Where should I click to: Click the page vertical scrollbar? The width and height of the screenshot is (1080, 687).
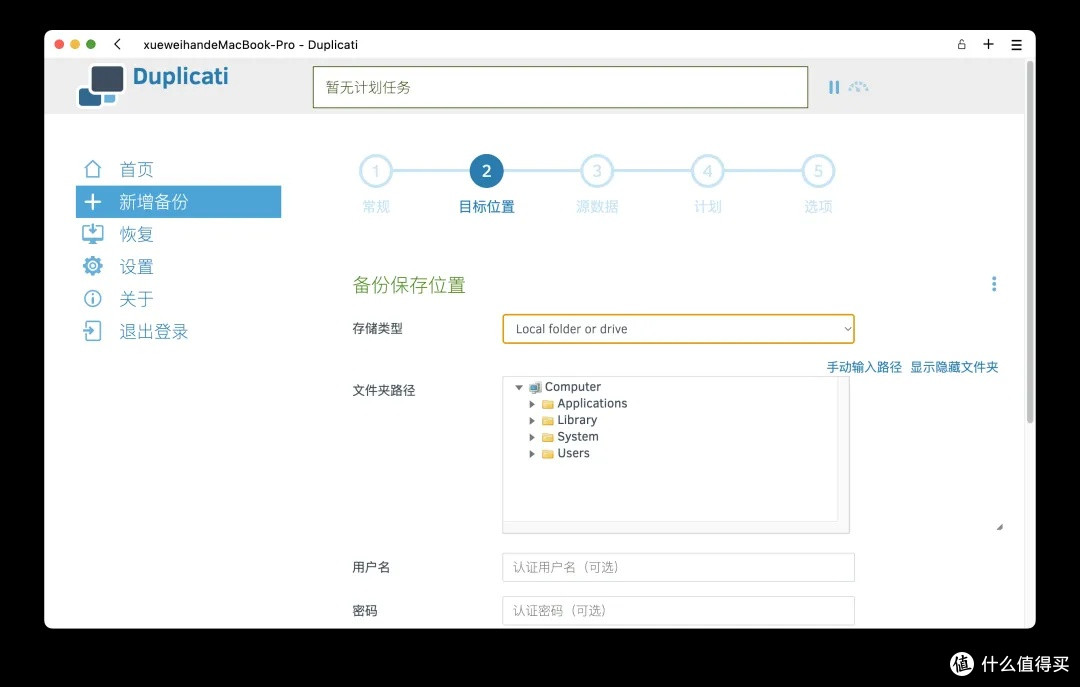(1030, 241)
